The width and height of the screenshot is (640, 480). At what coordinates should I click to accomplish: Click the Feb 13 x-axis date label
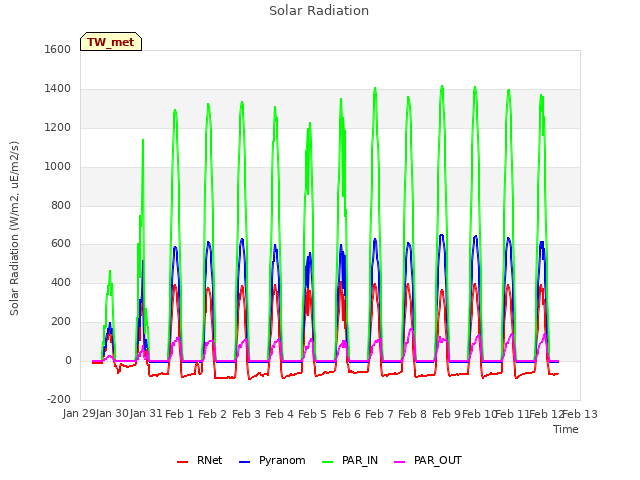point(580,414)
